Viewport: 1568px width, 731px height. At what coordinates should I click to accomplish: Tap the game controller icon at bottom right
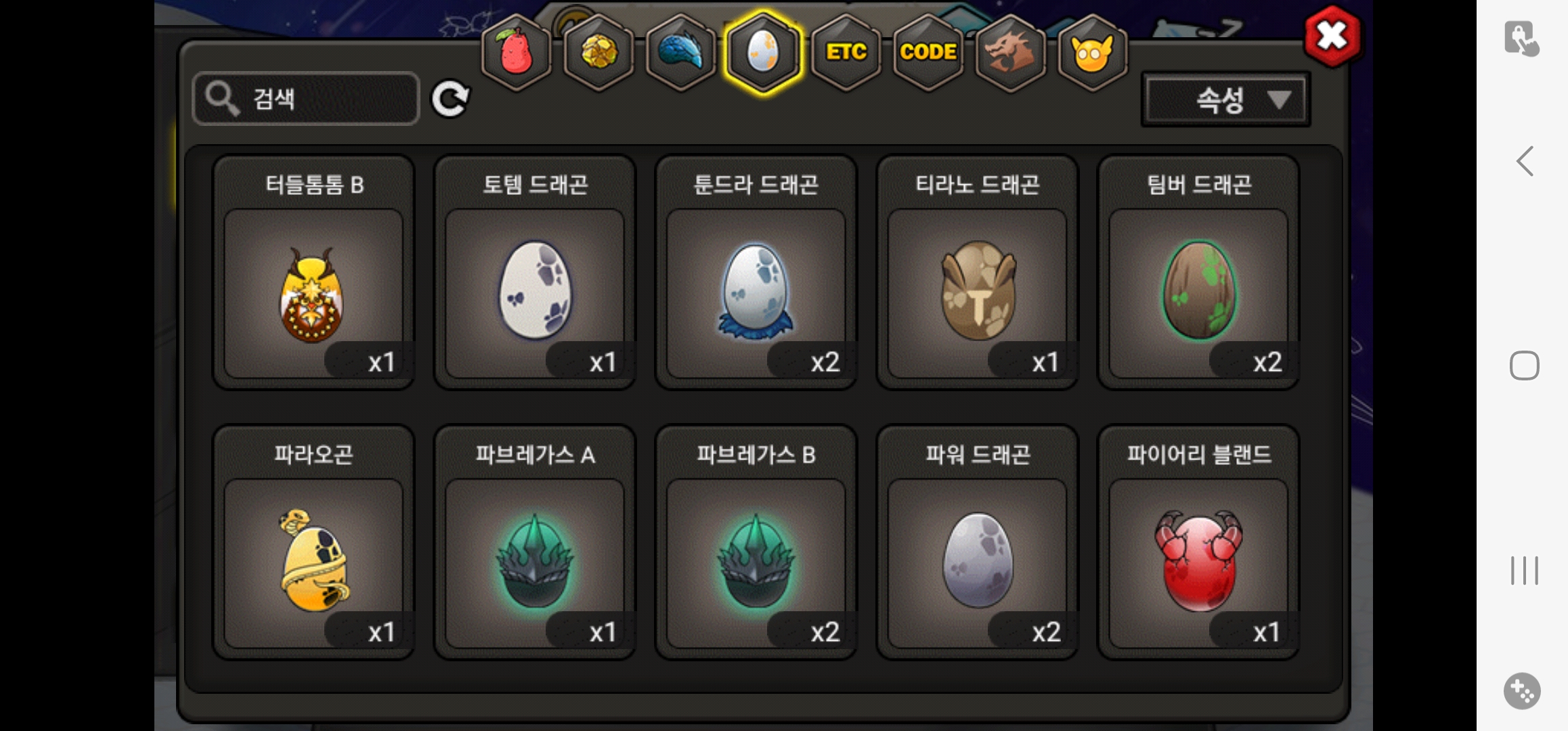tap(1522, 691)
